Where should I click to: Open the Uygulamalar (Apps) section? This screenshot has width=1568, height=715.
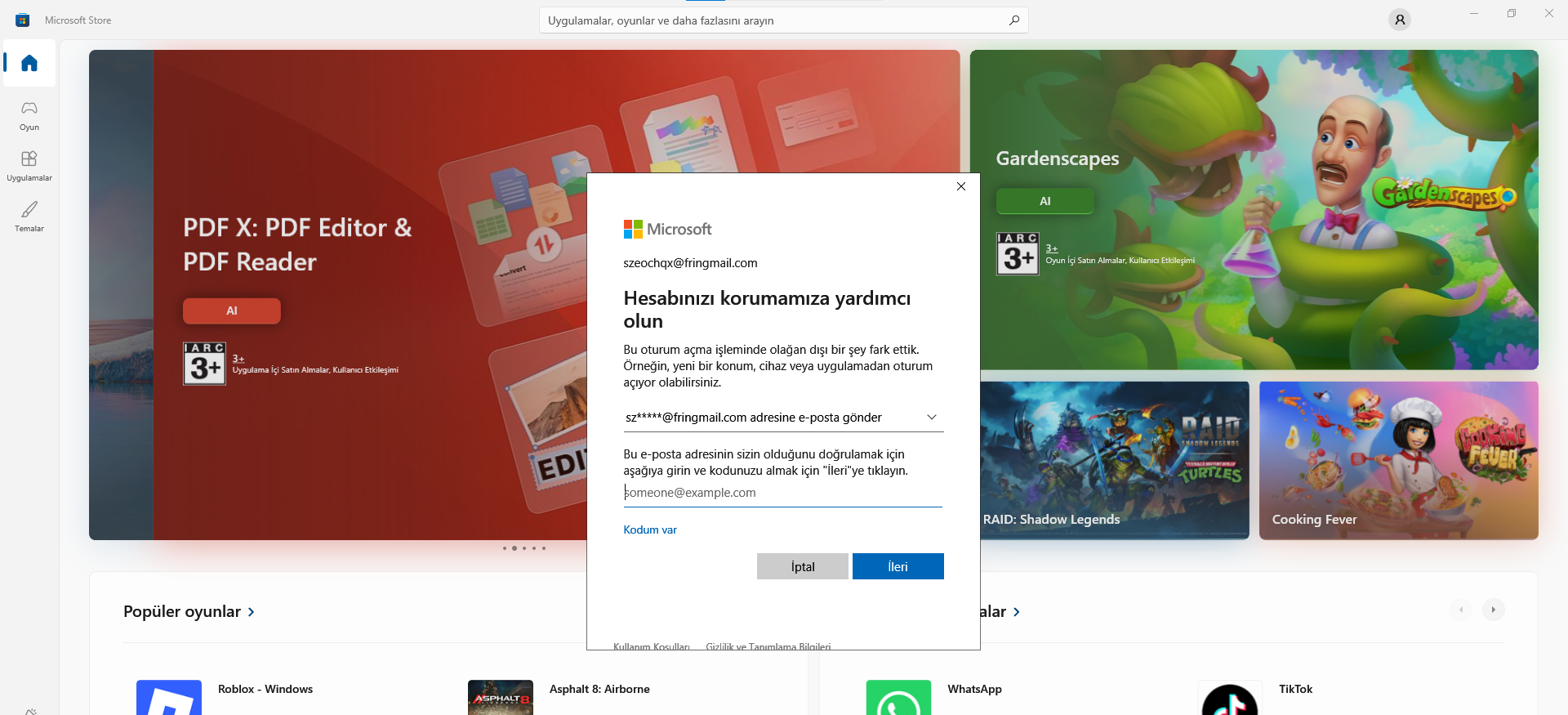tap(29, 166)
